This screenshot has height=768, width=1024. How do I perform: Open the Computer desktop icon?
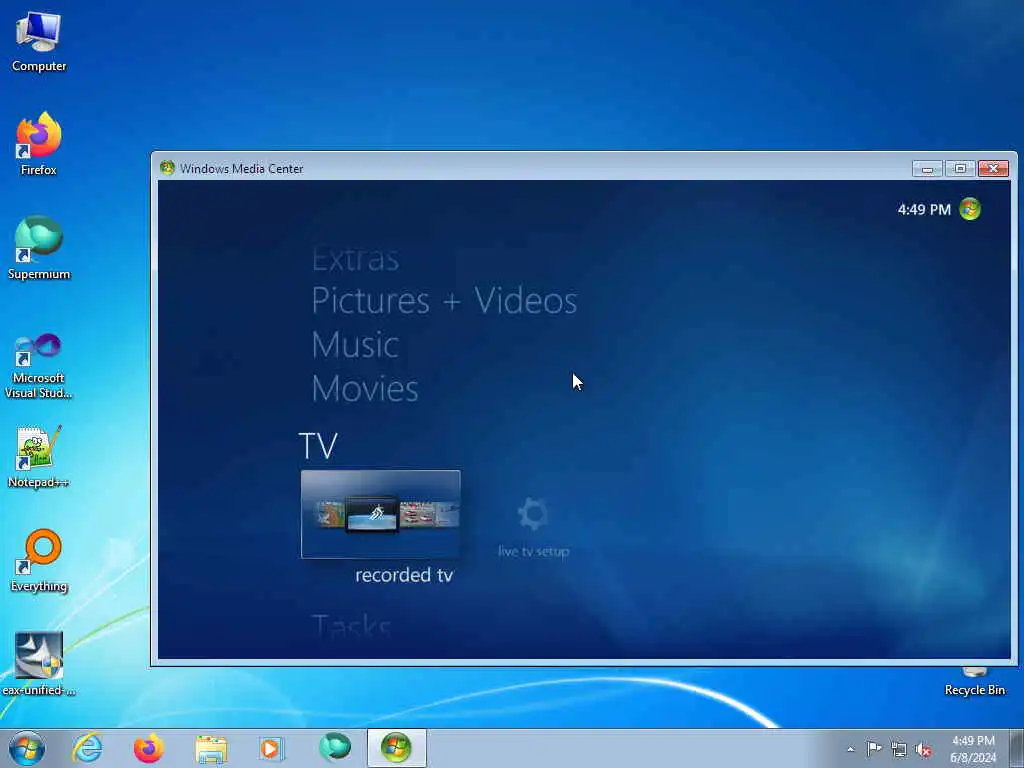[x=39, y=42]
